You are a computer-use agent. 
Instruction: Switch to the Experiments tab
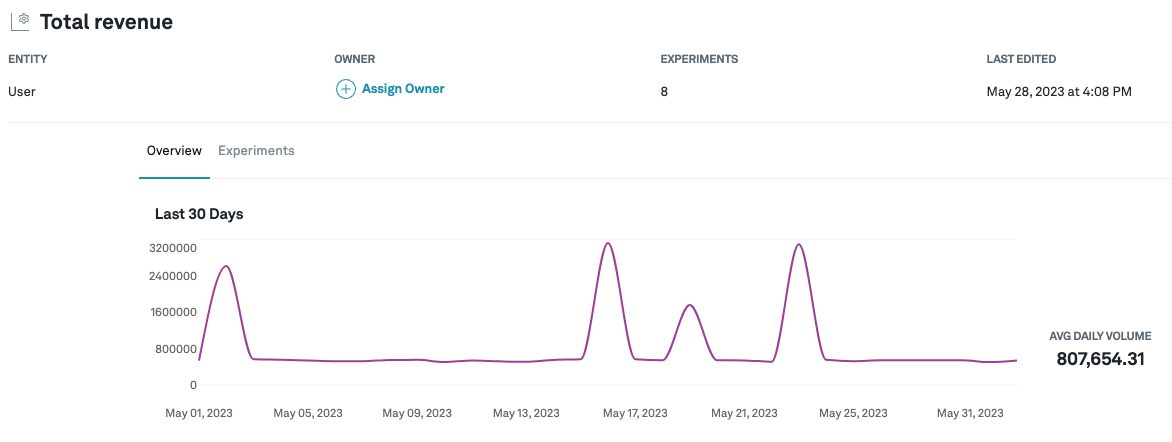(256, 151)
